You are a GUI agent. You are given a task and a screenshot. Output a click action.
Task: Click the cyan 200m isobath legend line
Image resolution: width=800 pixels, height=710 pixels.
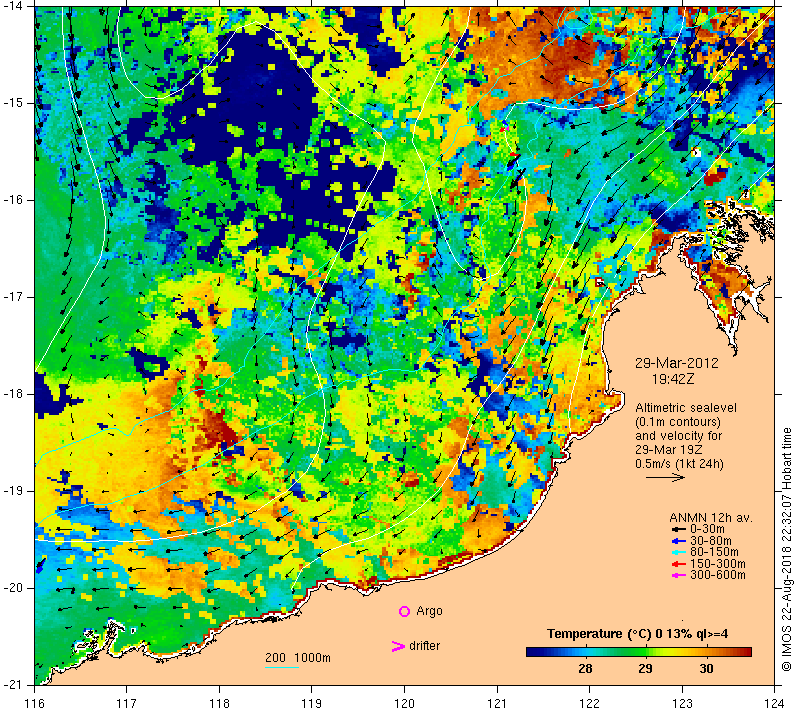point(282,667)
